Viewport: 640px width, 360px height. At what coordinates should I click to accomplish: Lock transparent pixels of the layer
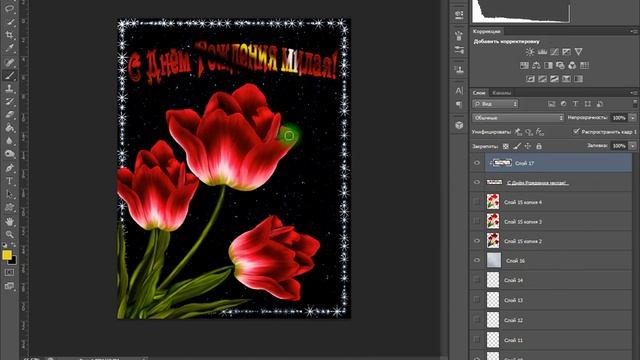coord(506,146)
